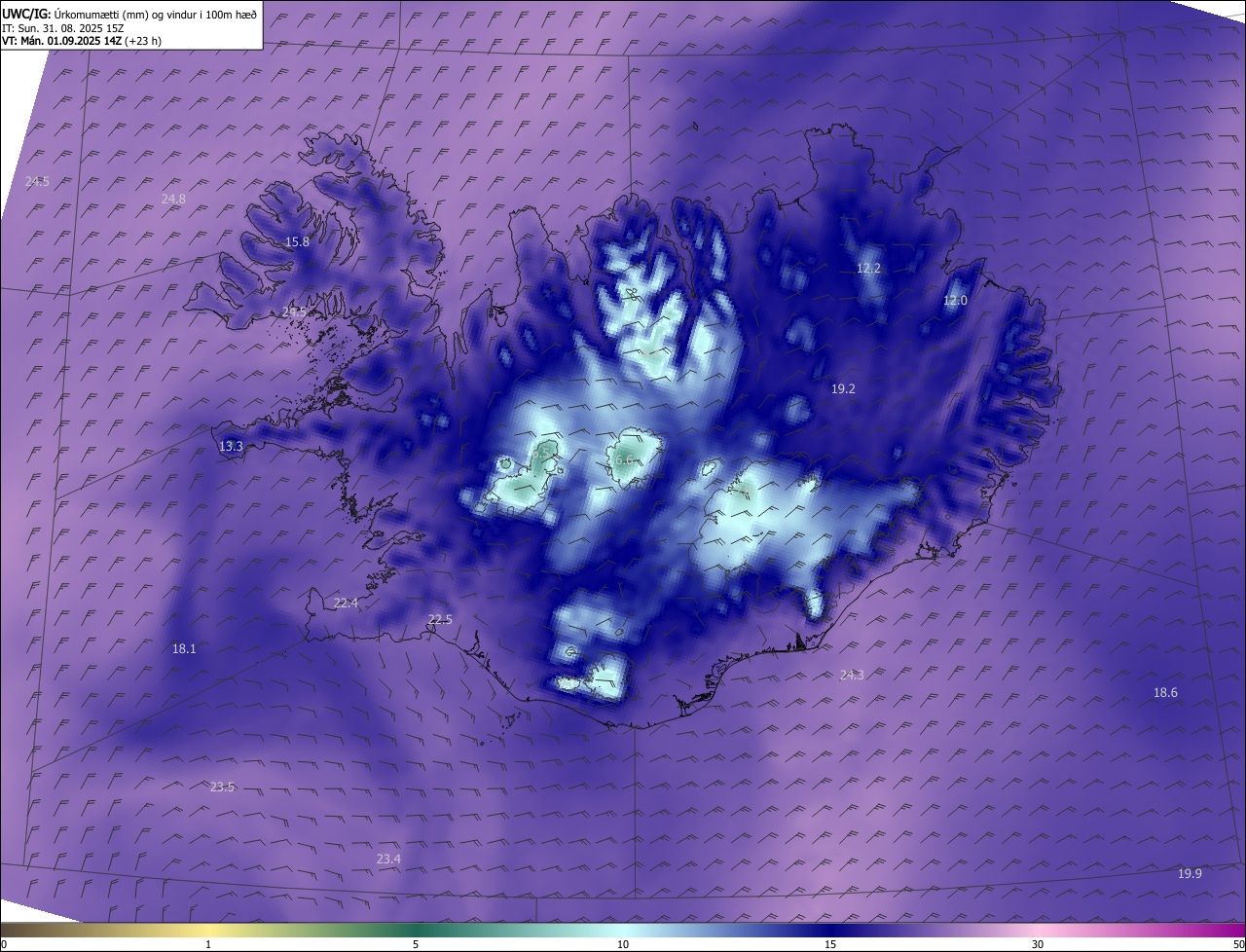This screenshot has width=1246, height=952.
Task: Select the 30 tick label on the colour scale
Action: click(1038, 944)
